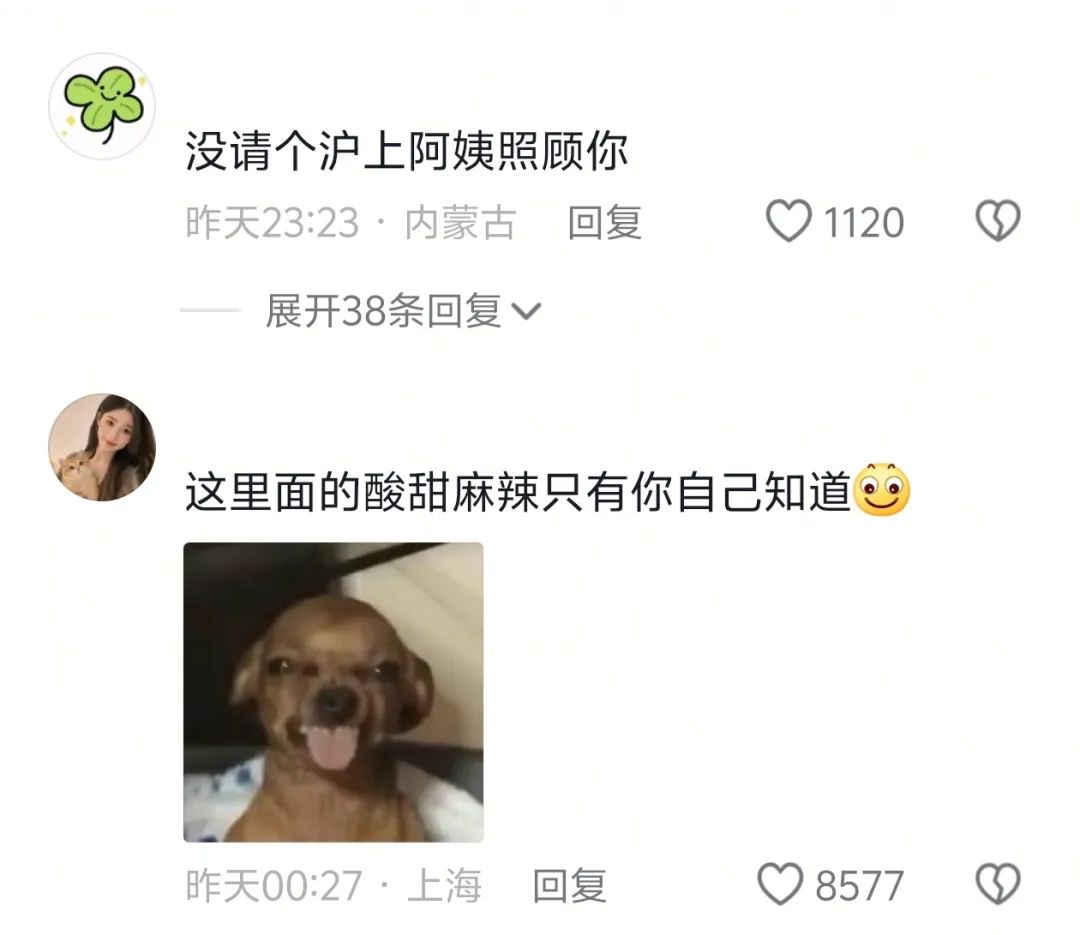Image resolution: width=1080 pixels, height=935 pixels.
Task: Like the comment with 1120 likes
Action: click(x=789, y=220)
